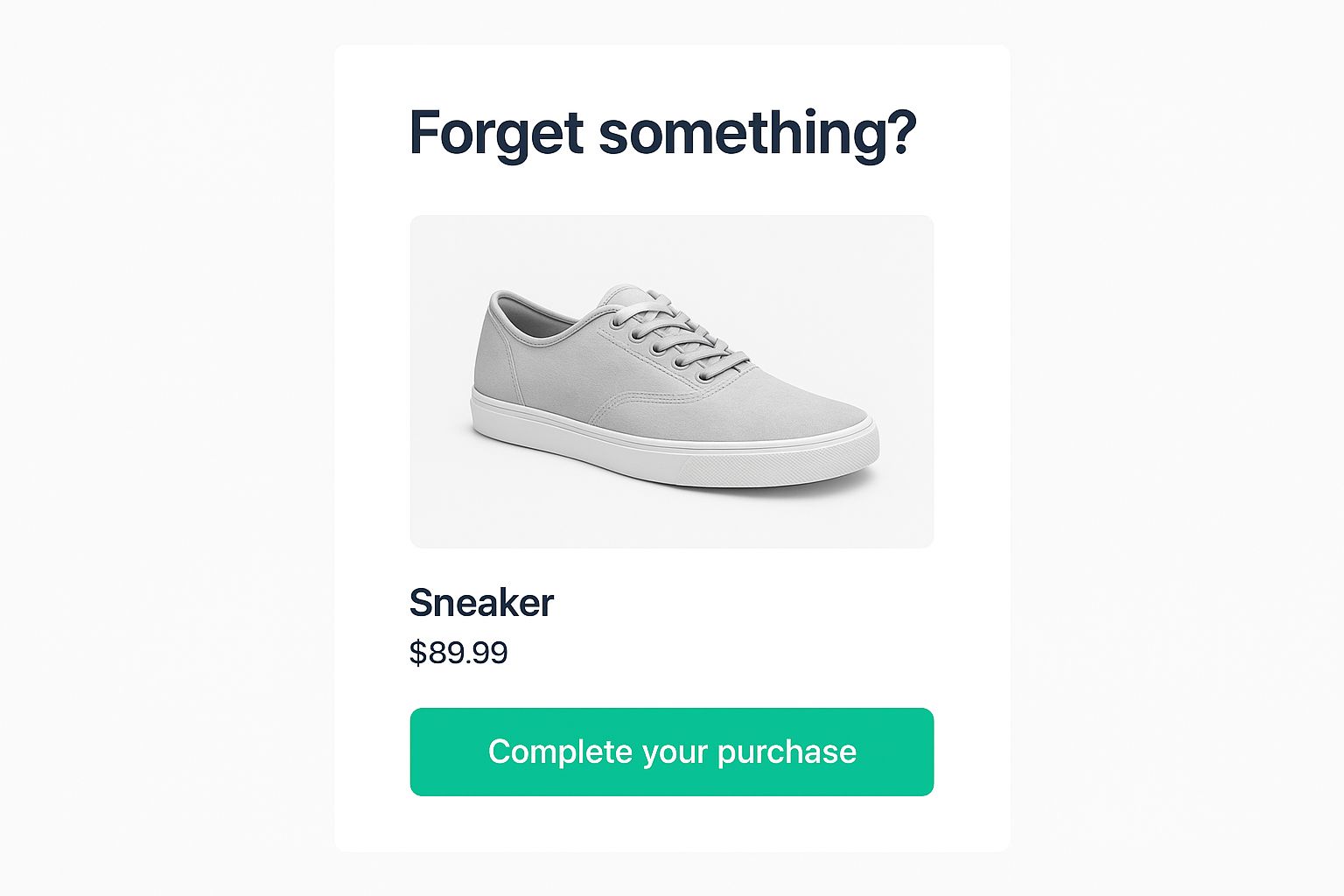Viewport: 1344px width, 896px height.
Task: Click the Complete your purchase button
Action: 671,752
